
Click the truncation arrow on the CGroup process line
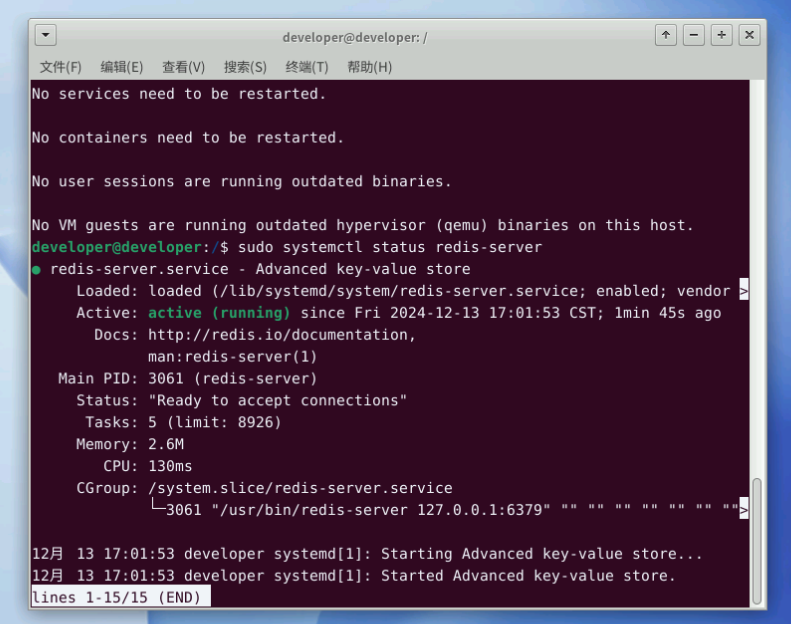(x=743, y=510)
